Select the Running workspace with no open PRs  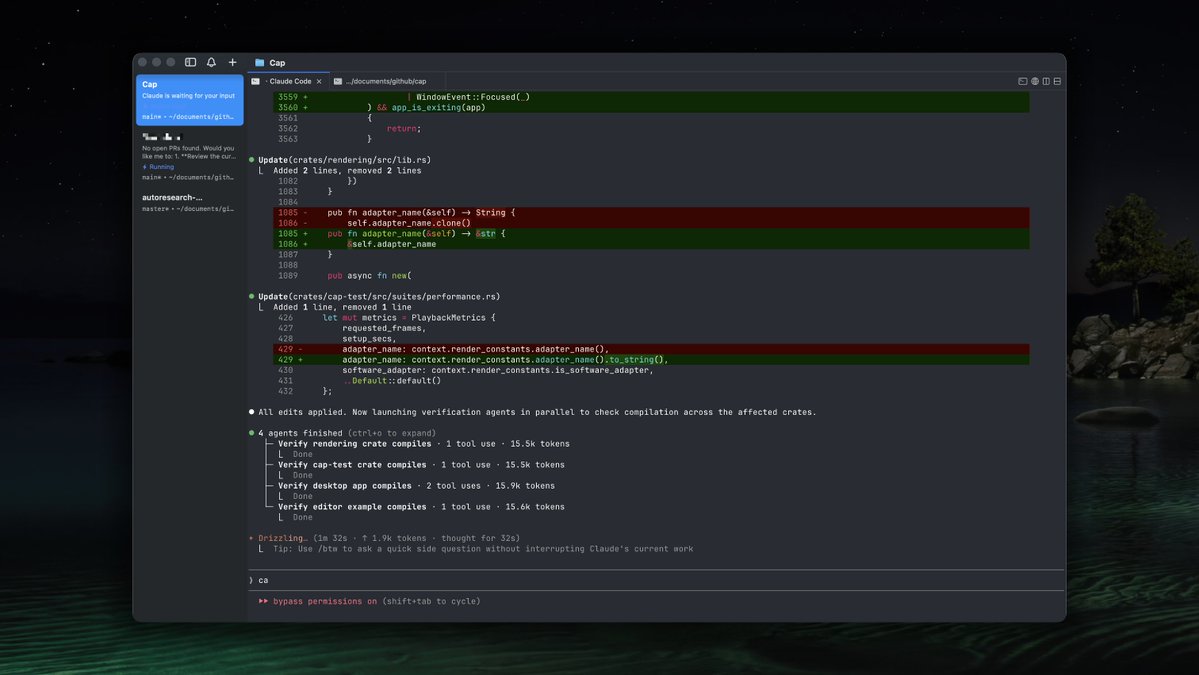(190, 157)
